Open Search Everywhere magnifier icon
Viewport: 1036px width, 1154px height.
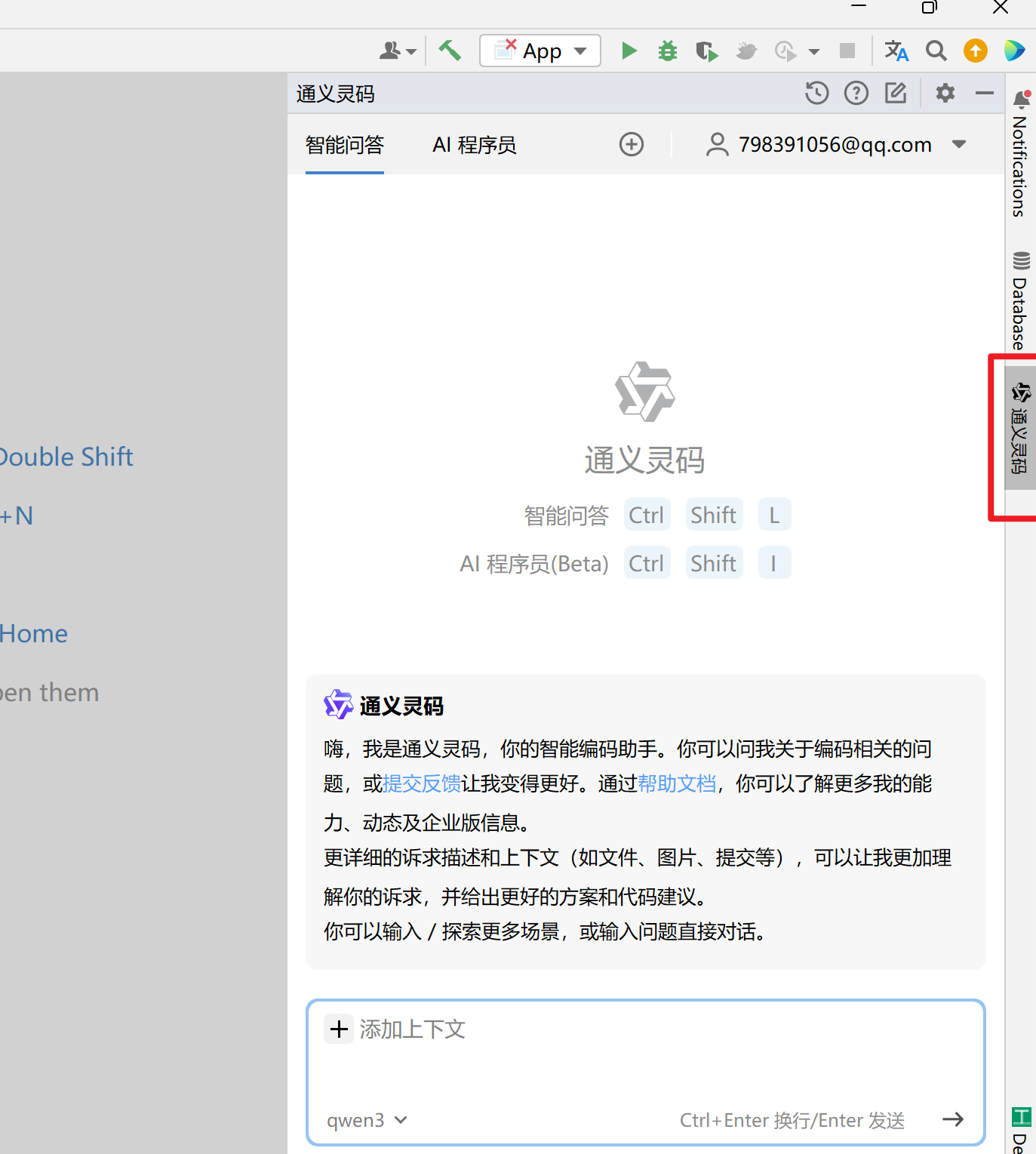pos(936,51)
